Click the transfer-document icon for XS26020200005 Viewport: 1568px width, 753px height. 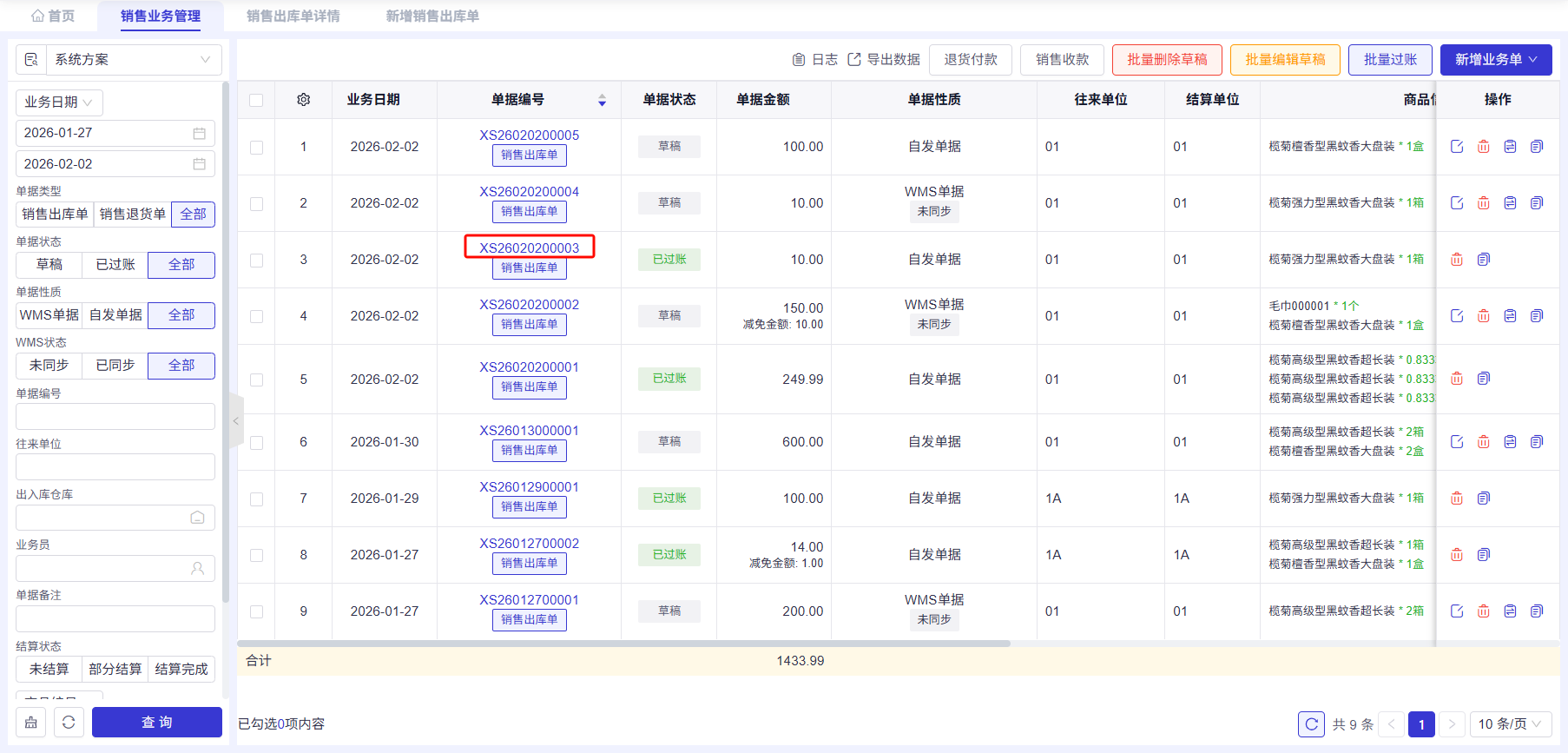coord(1510,147)
